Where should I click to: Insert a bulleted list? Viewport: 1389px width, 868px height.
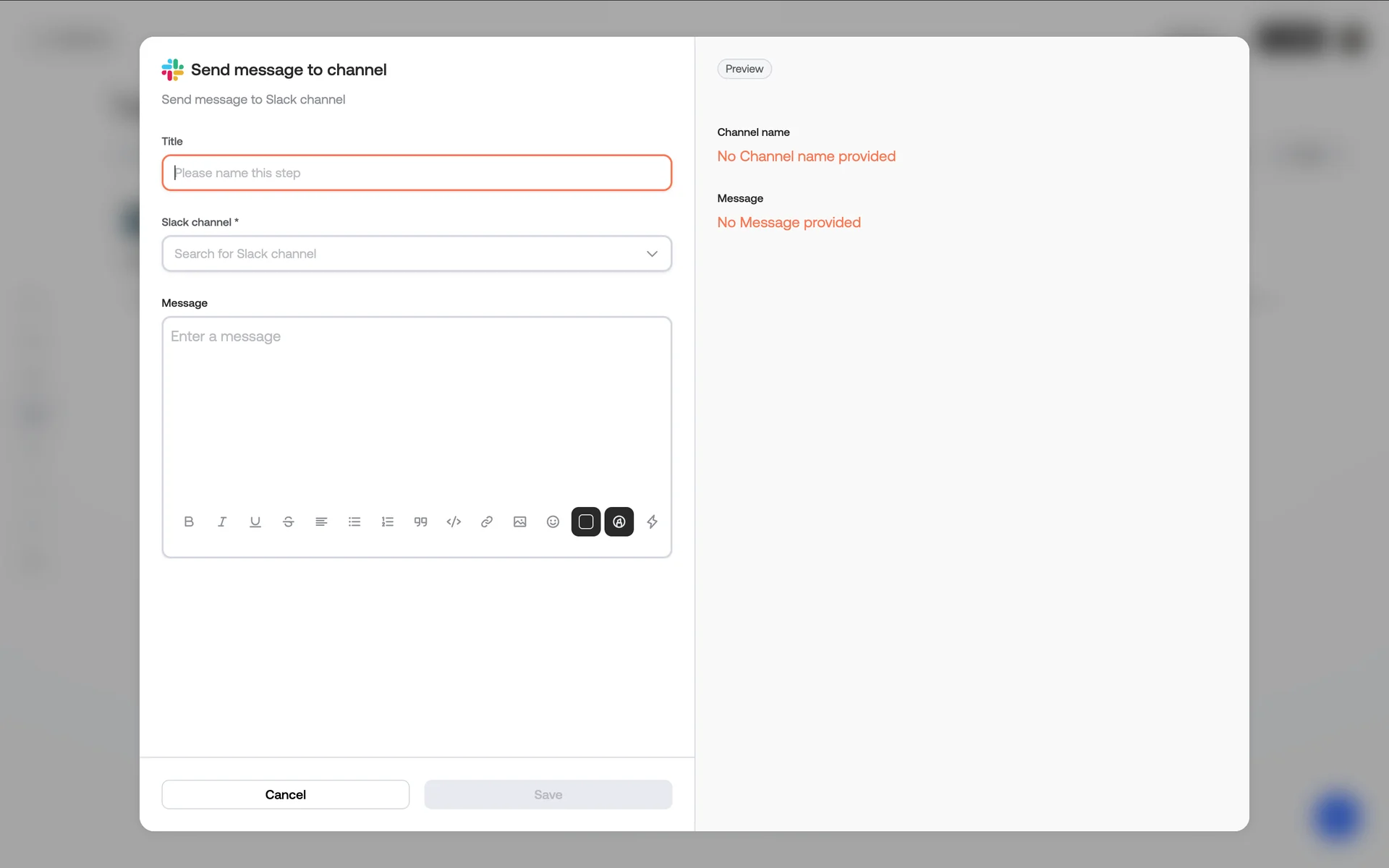354,522
